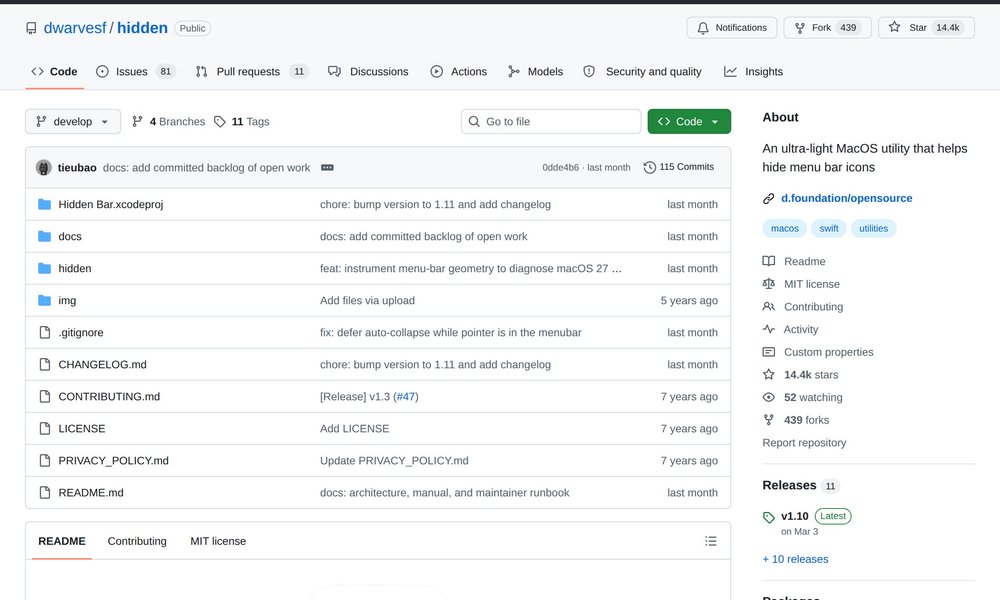Viewport: 1000px width, 600px height.
Task: Open the Security and quality tab
Action: [x=642, y=71]
